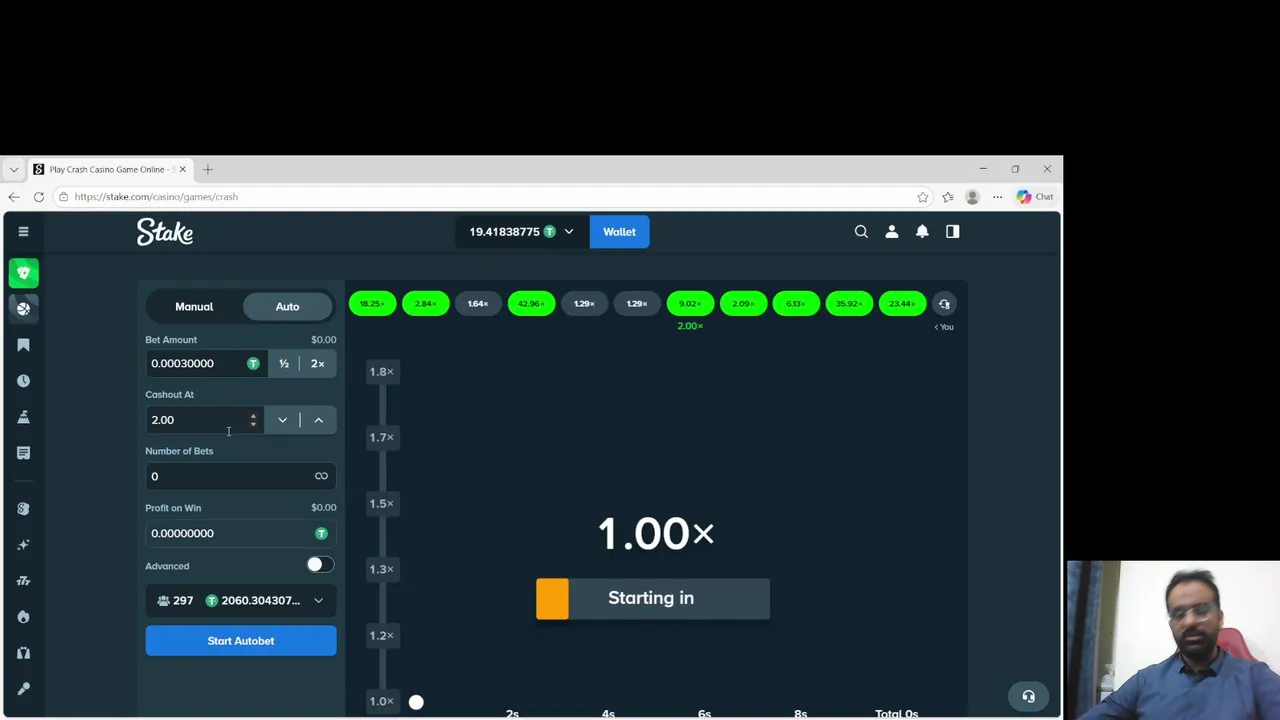Click the Starting in countdown bar
Viewport: 1280px width, 720px height.
click(x=653, y=598)
